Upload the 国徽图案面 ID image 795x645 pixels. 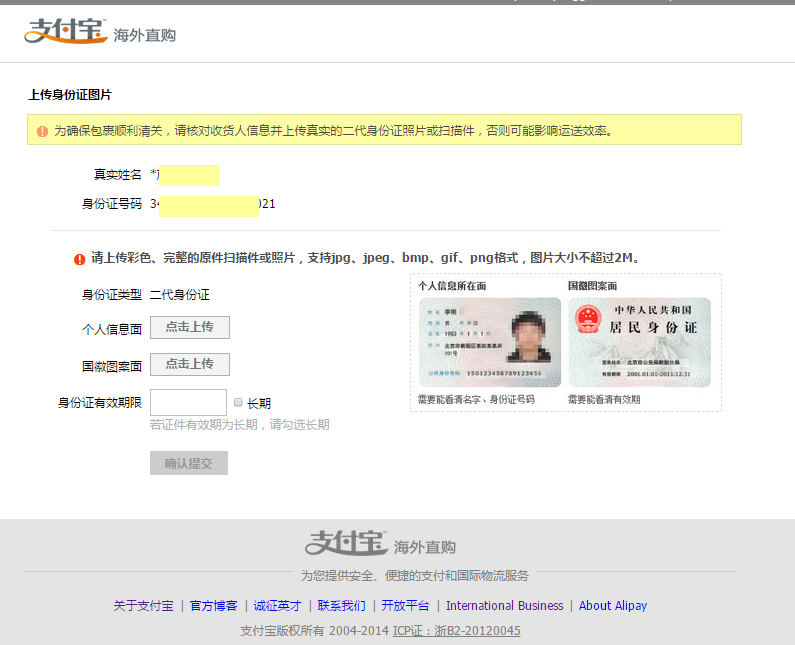pyautogui.click(x=189, y=364)
